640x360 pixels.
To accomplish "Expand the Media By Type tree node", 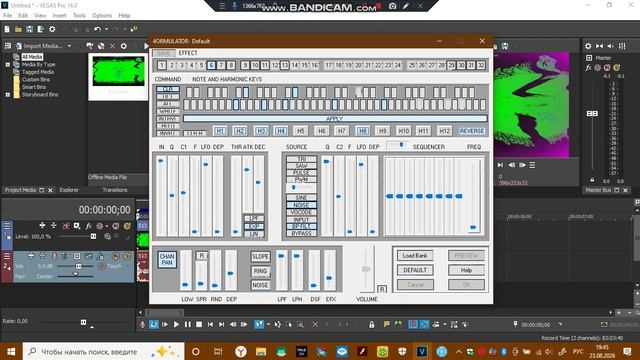I will pos(8,64).
